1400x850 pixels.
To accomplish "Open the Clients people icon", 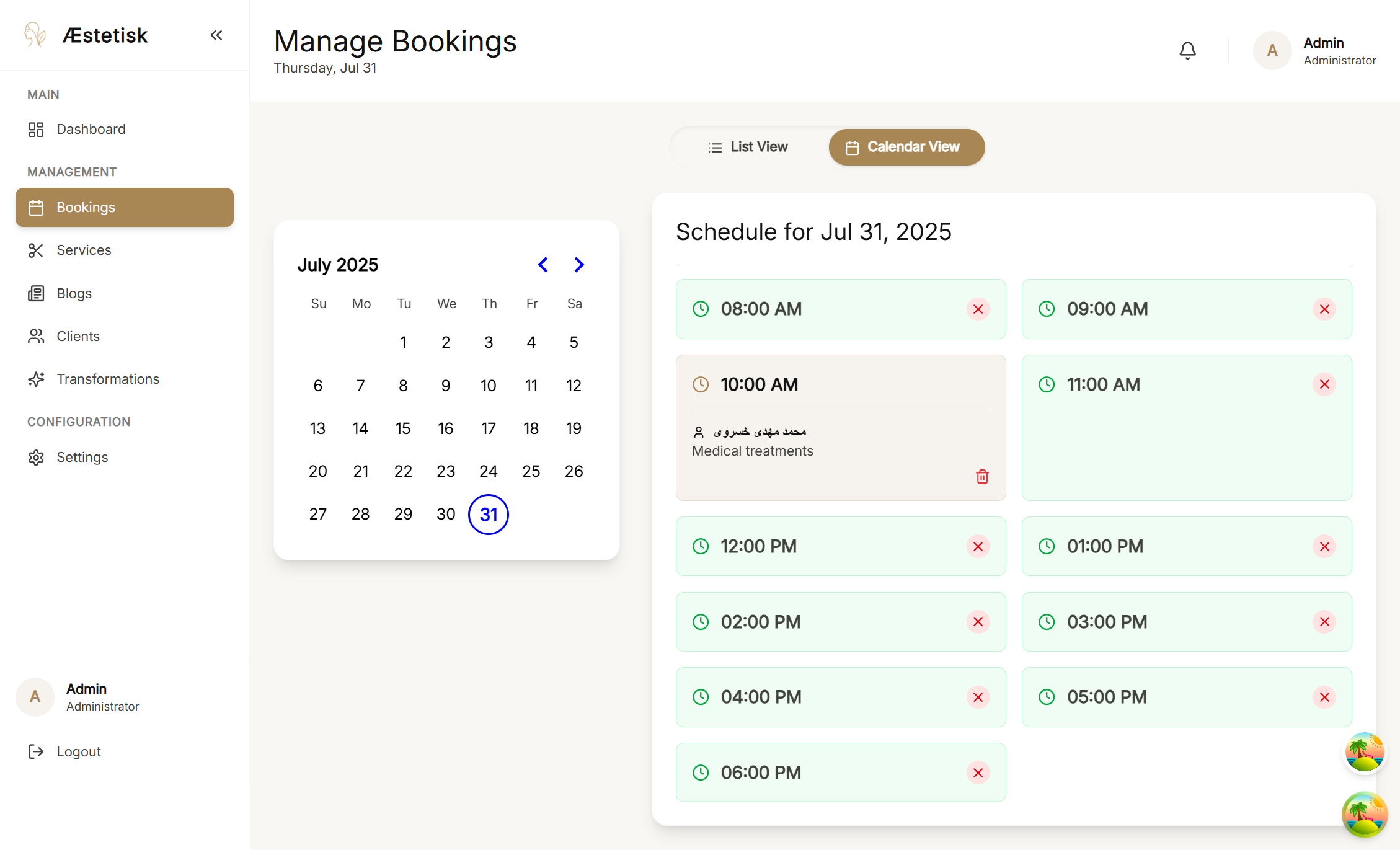I will (x=36, y=336).
